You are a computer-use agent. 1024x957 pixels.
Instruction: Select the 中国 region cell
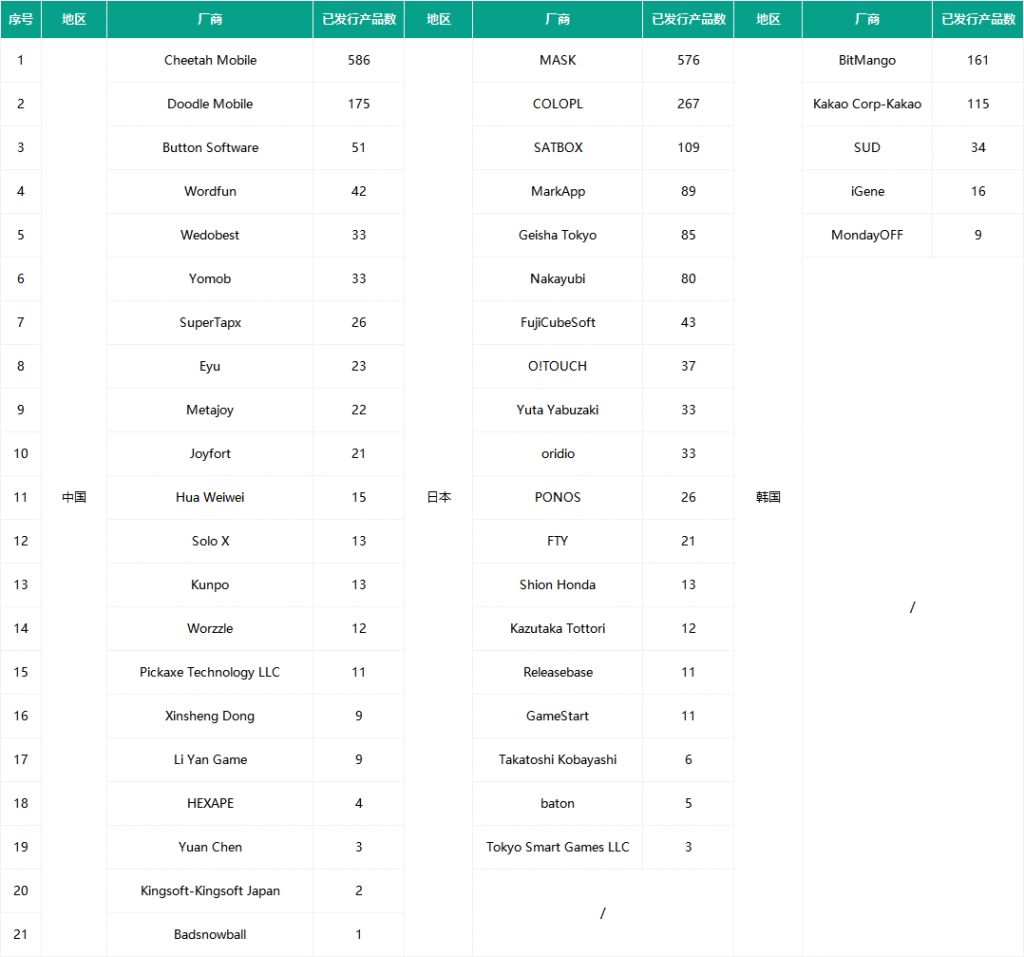74,497
